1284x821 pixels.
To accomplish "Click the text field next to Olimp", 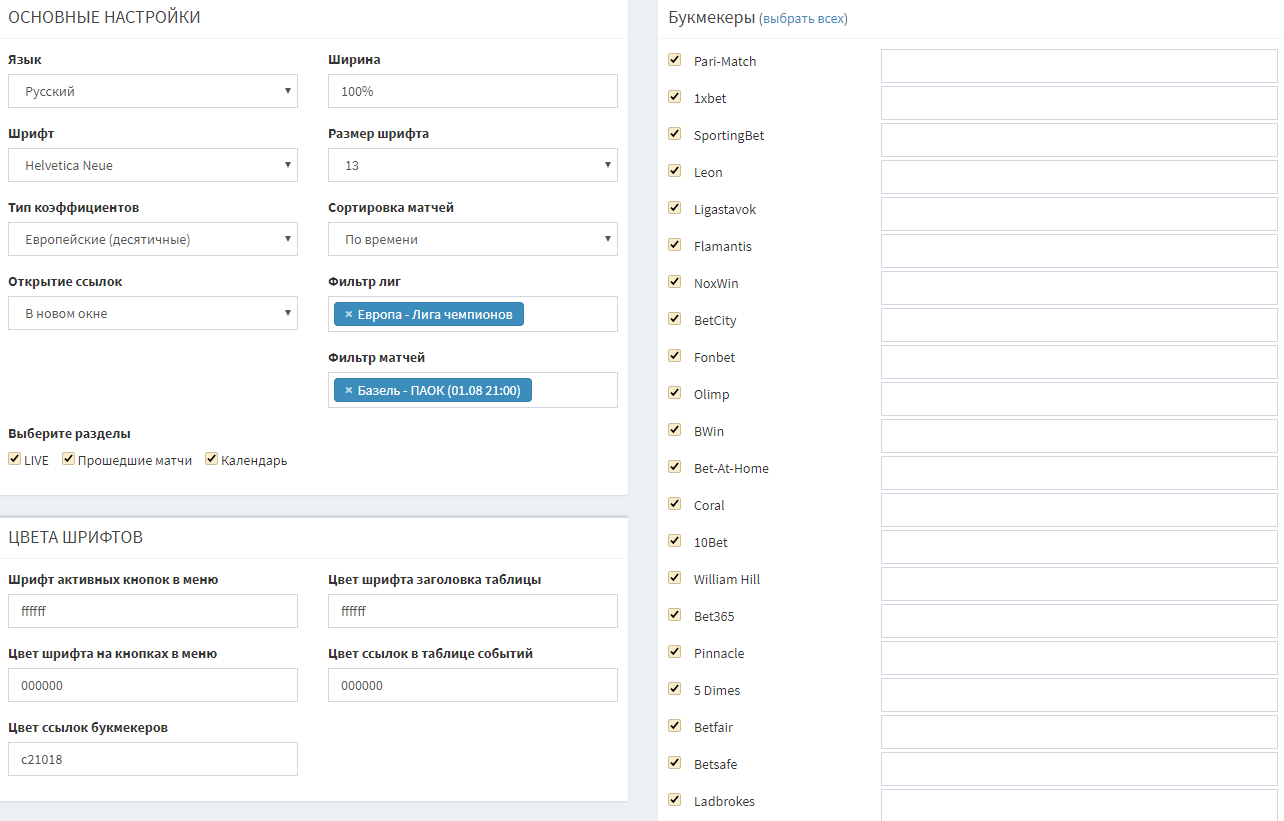I will coord(1079,399).
